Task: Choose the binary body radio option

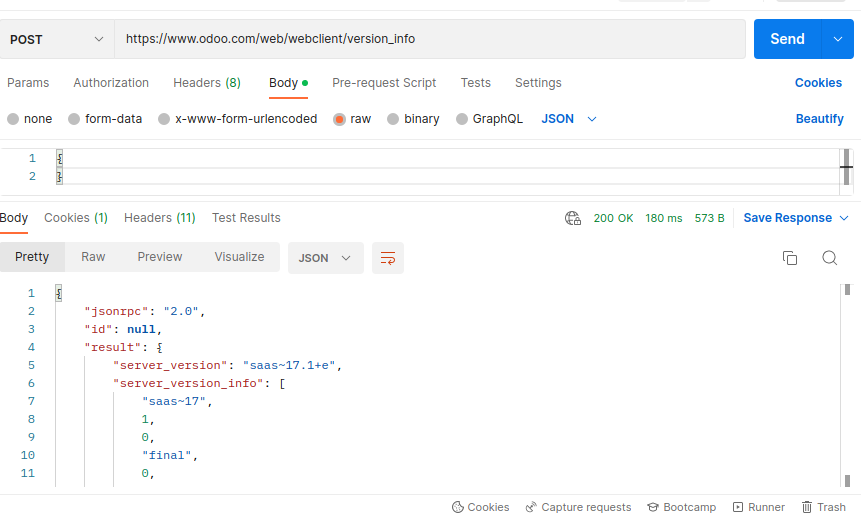Action: pyautogui.click(x=393, y=119)
